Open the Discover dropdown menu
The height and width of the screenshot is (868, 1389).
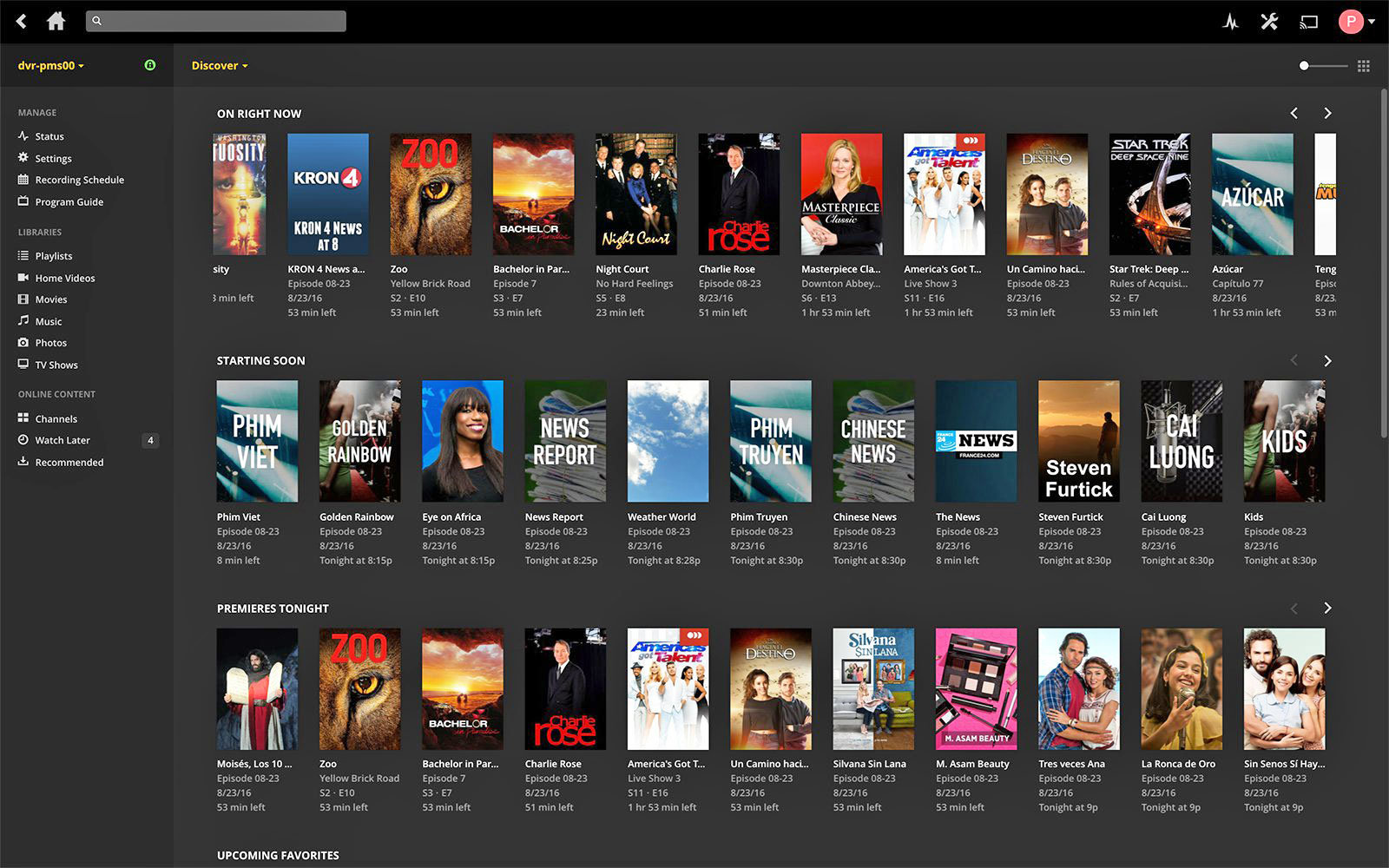point(219,66)
